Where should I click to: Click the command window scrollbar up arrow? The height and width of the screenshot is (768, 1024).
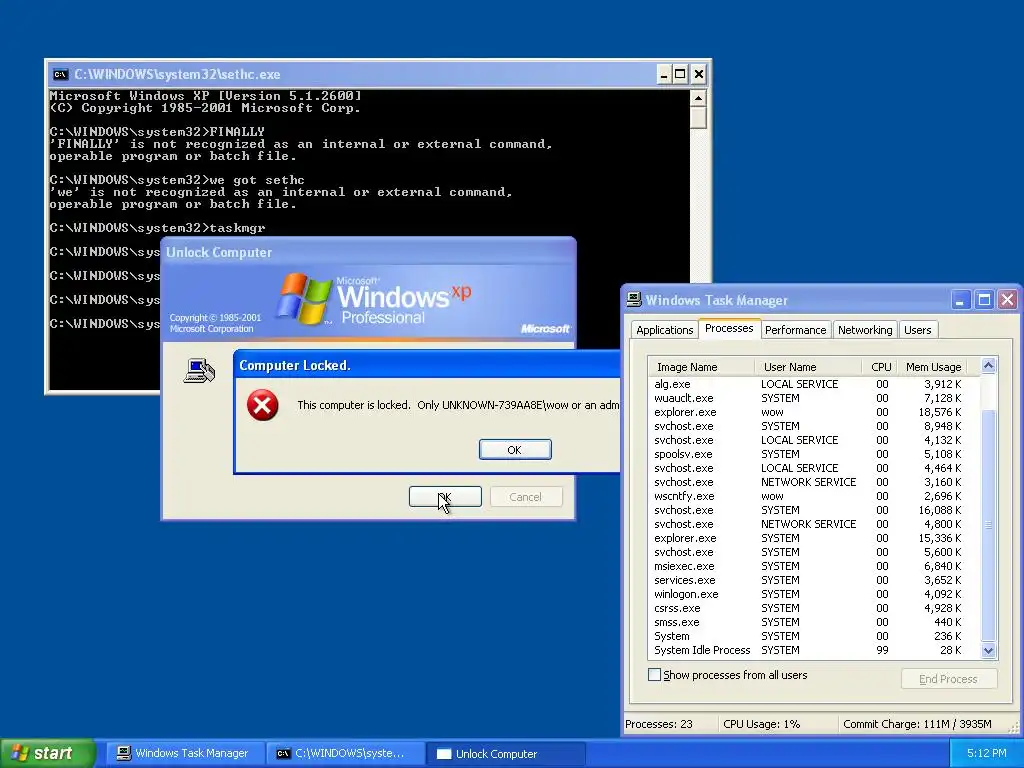pos(698,99)
